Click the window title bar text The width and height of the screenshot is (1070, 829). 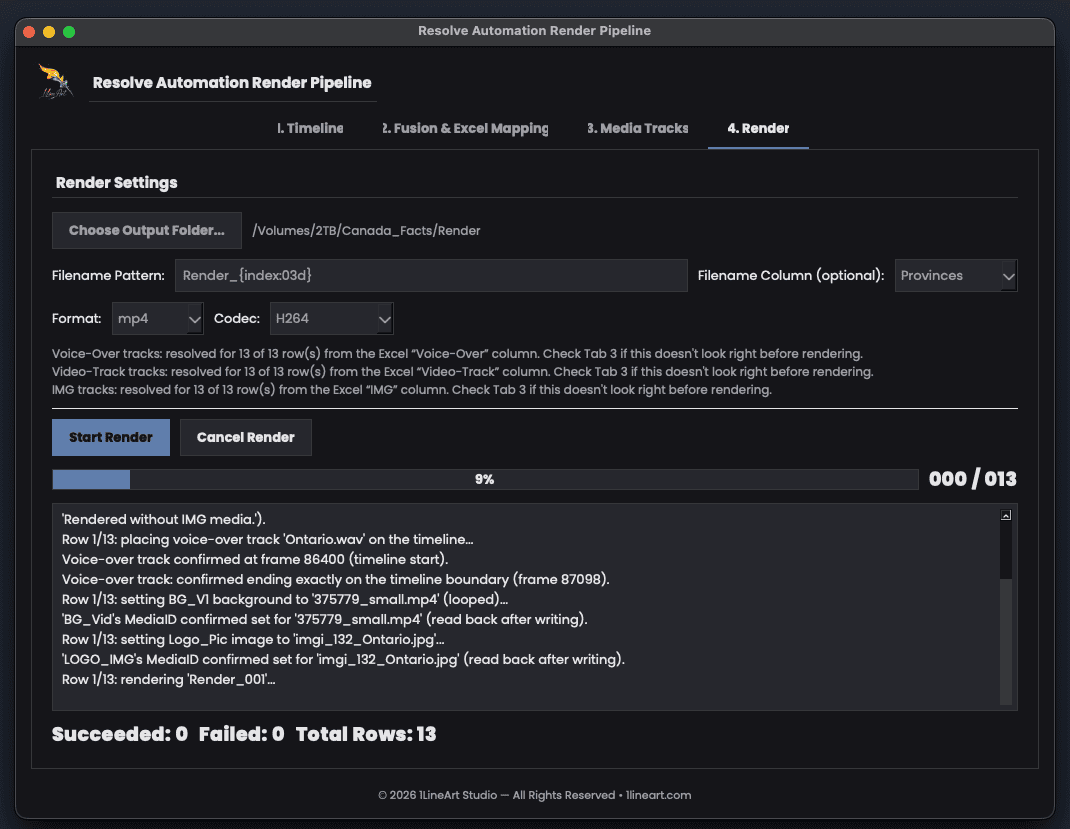534,31
